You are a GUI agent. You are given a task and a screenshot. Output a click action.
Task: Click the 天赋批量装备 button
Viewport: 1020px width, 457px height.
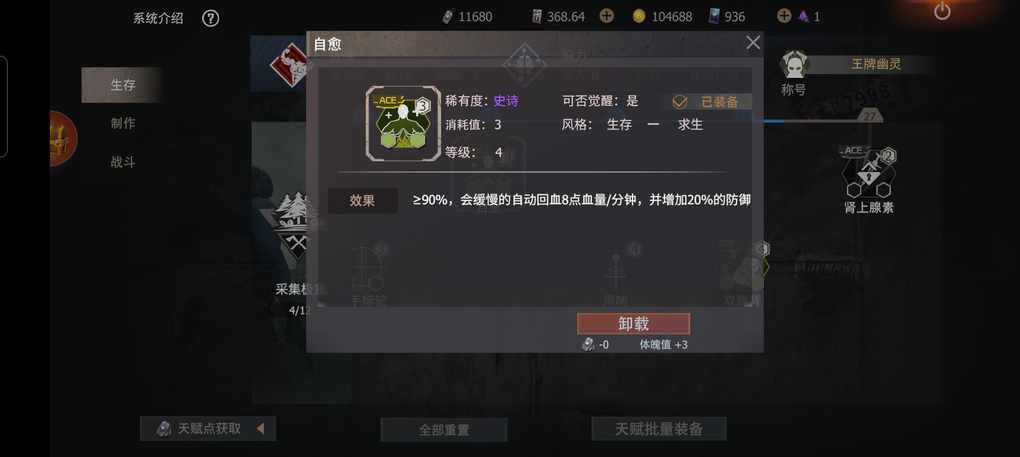(659, 429)
